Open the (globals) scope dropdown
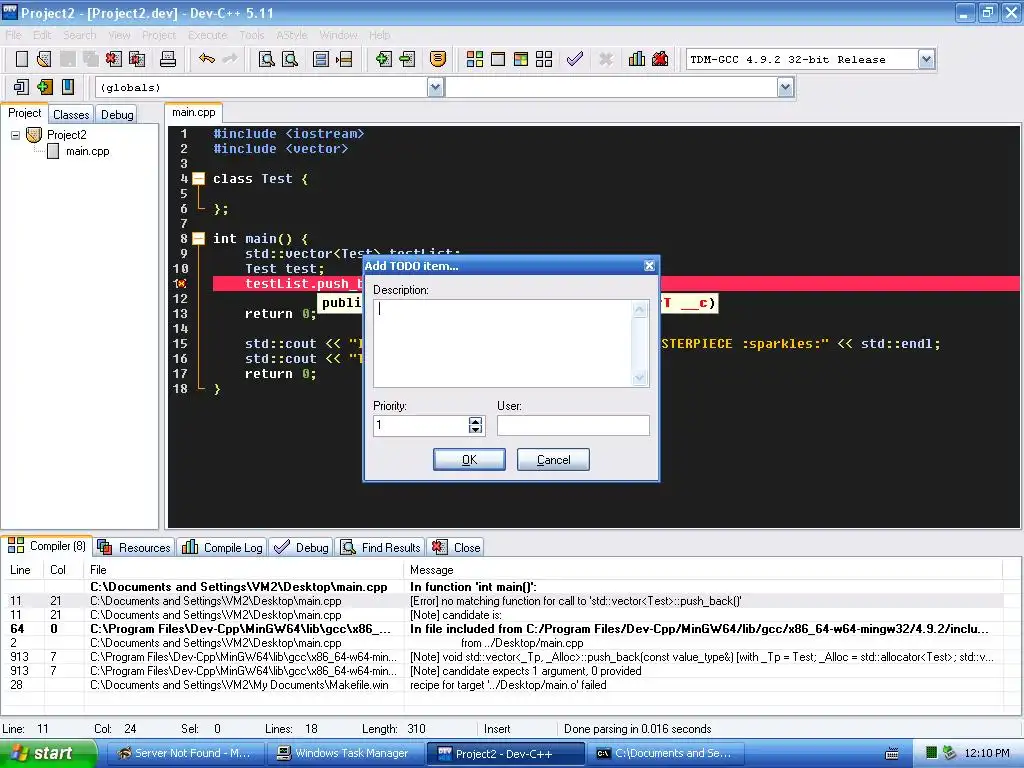The image size is (1024, 768). point(436,87)
